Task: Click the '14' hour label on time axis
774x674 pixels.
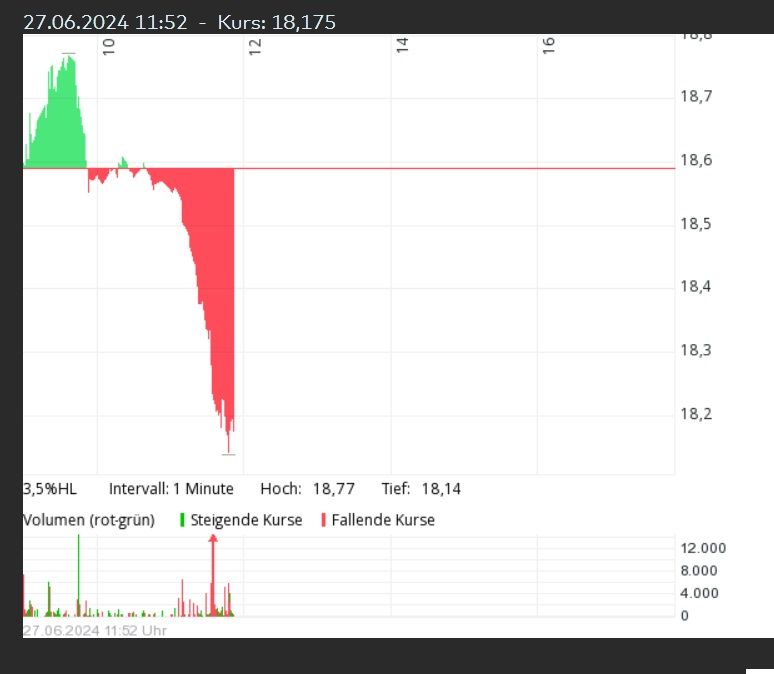Action: pos(402,45)
